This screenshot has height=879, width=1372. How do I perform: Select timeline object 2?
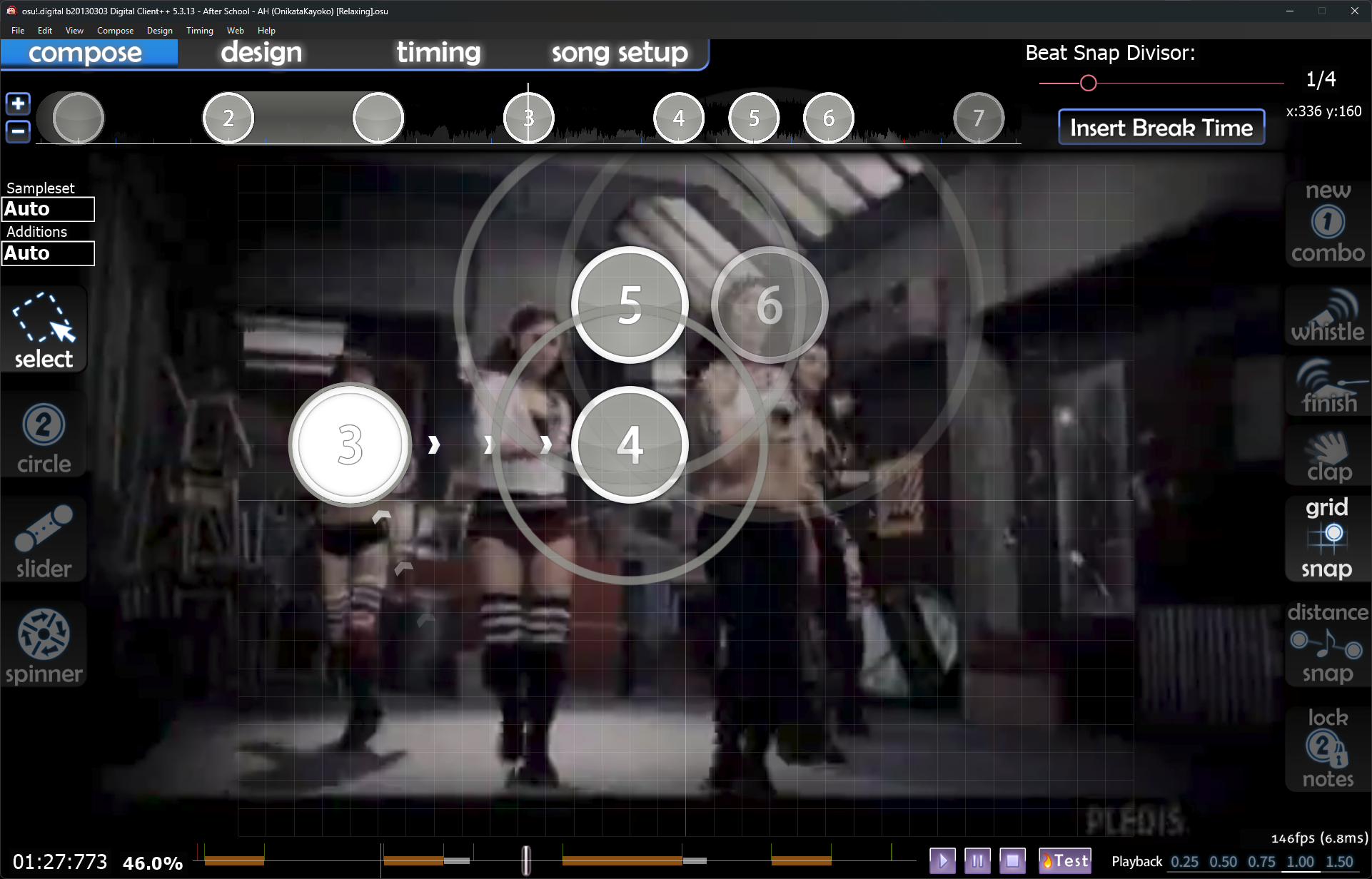click(228, 118)
